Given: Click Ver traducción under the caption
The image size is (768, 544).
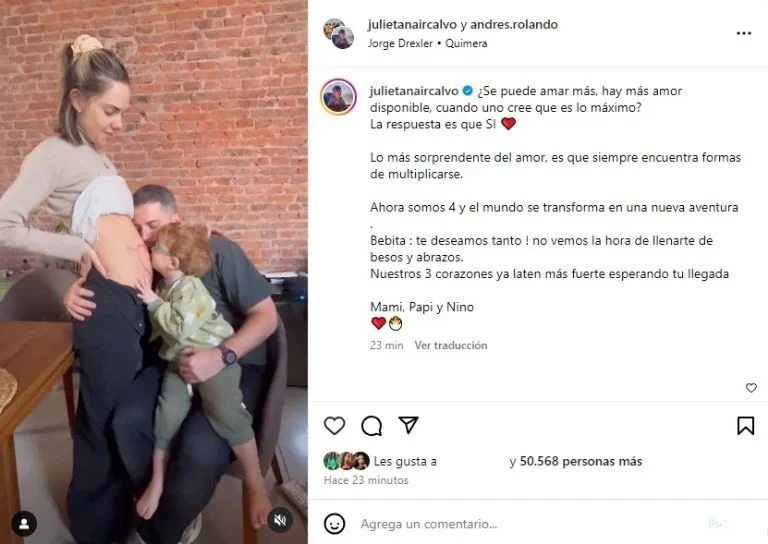Looking at the screenshot, I should pos(451,345).
